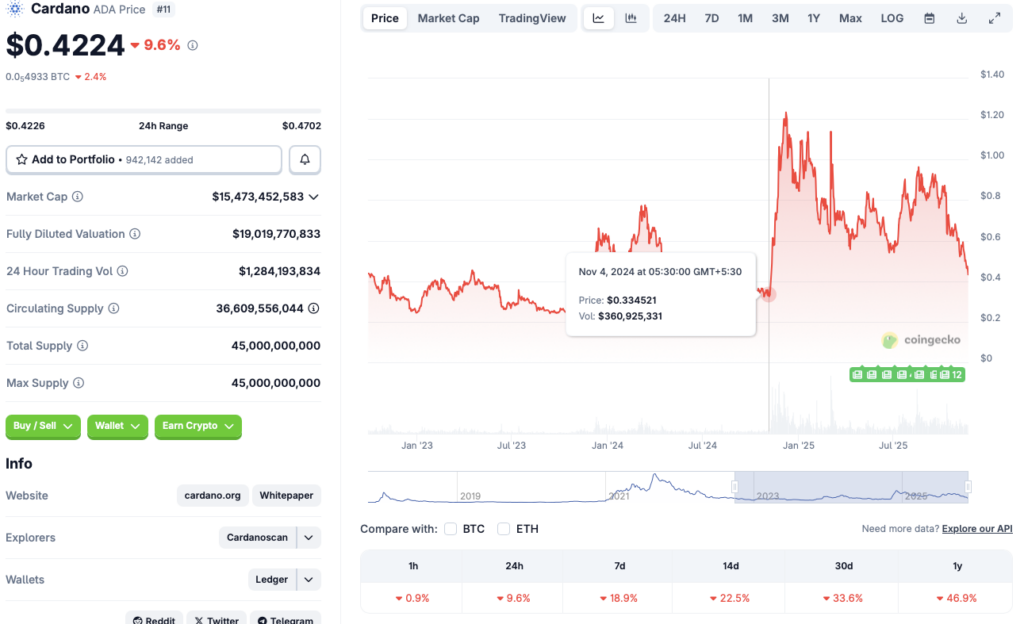Select the line chart view icon
1024x624 pixels.
(598, 17)
